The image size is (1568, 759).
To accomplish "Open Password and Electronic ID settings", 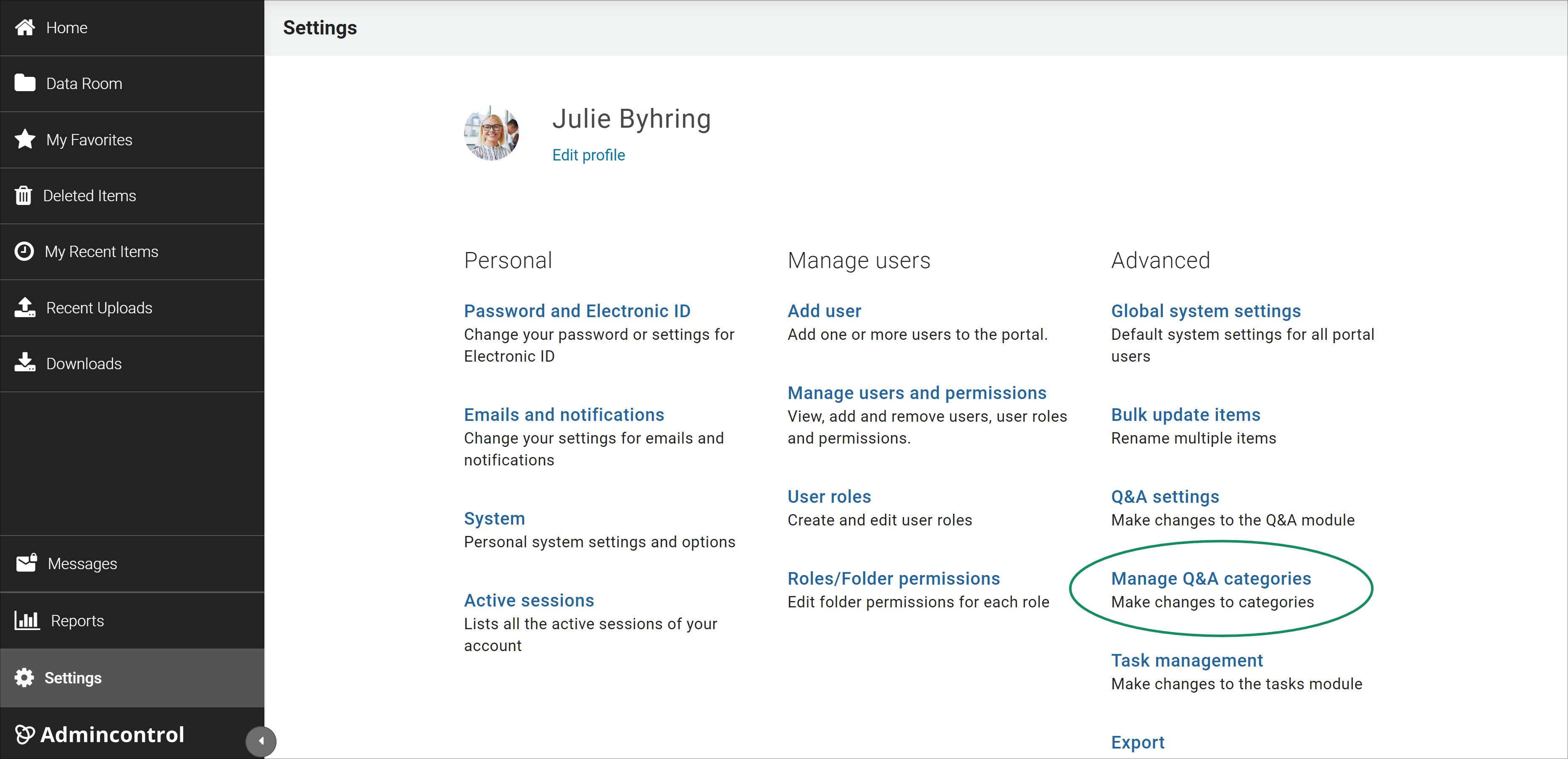I will click(577, 310).
